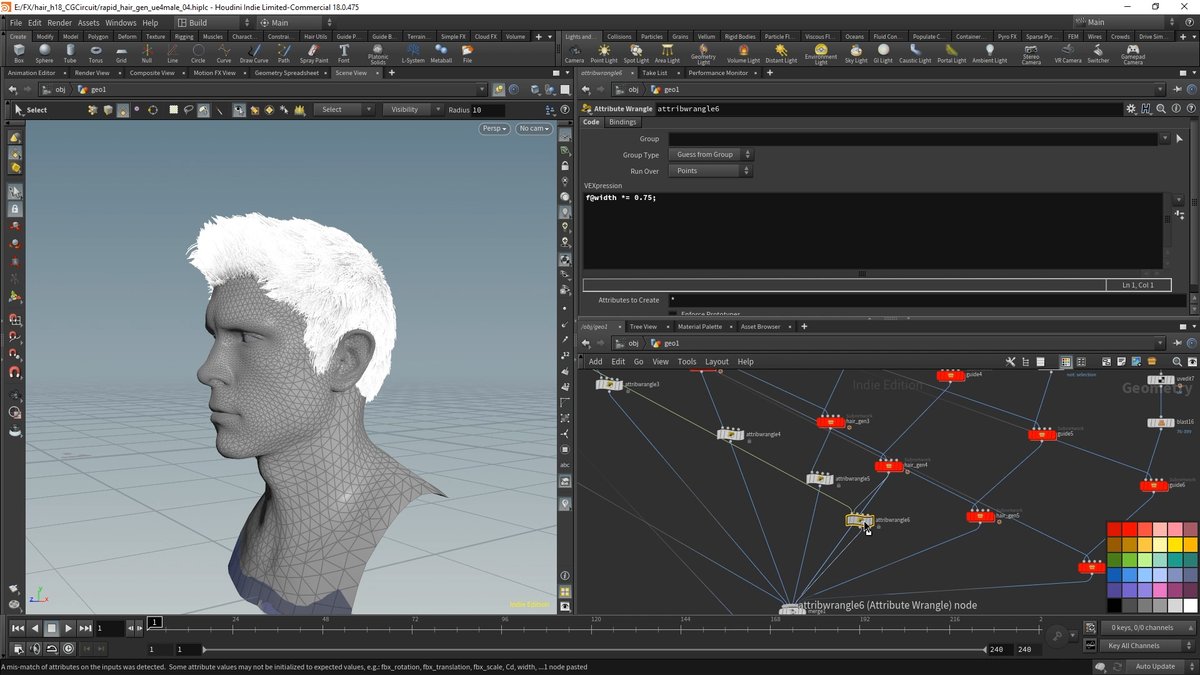Screen dimensions: 1200x675
Task: Open the Layout menu in network editor
Action: coord(717,362)
